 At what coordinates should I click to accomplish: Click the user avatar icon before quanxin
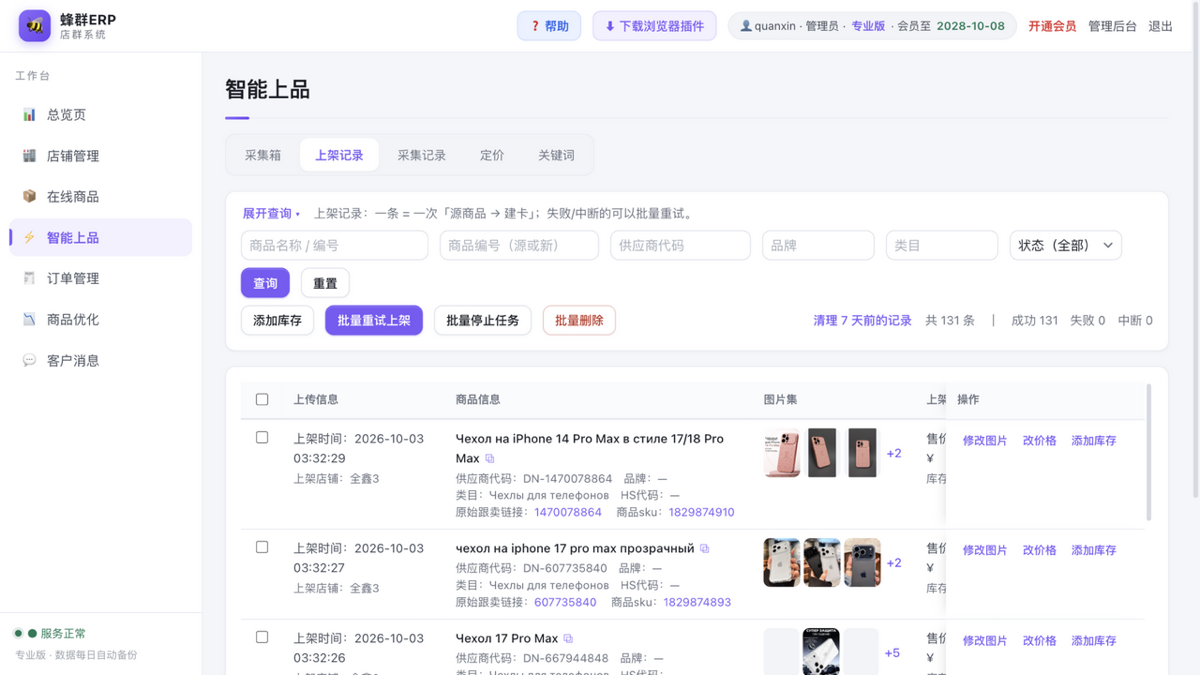coord(746,26)
